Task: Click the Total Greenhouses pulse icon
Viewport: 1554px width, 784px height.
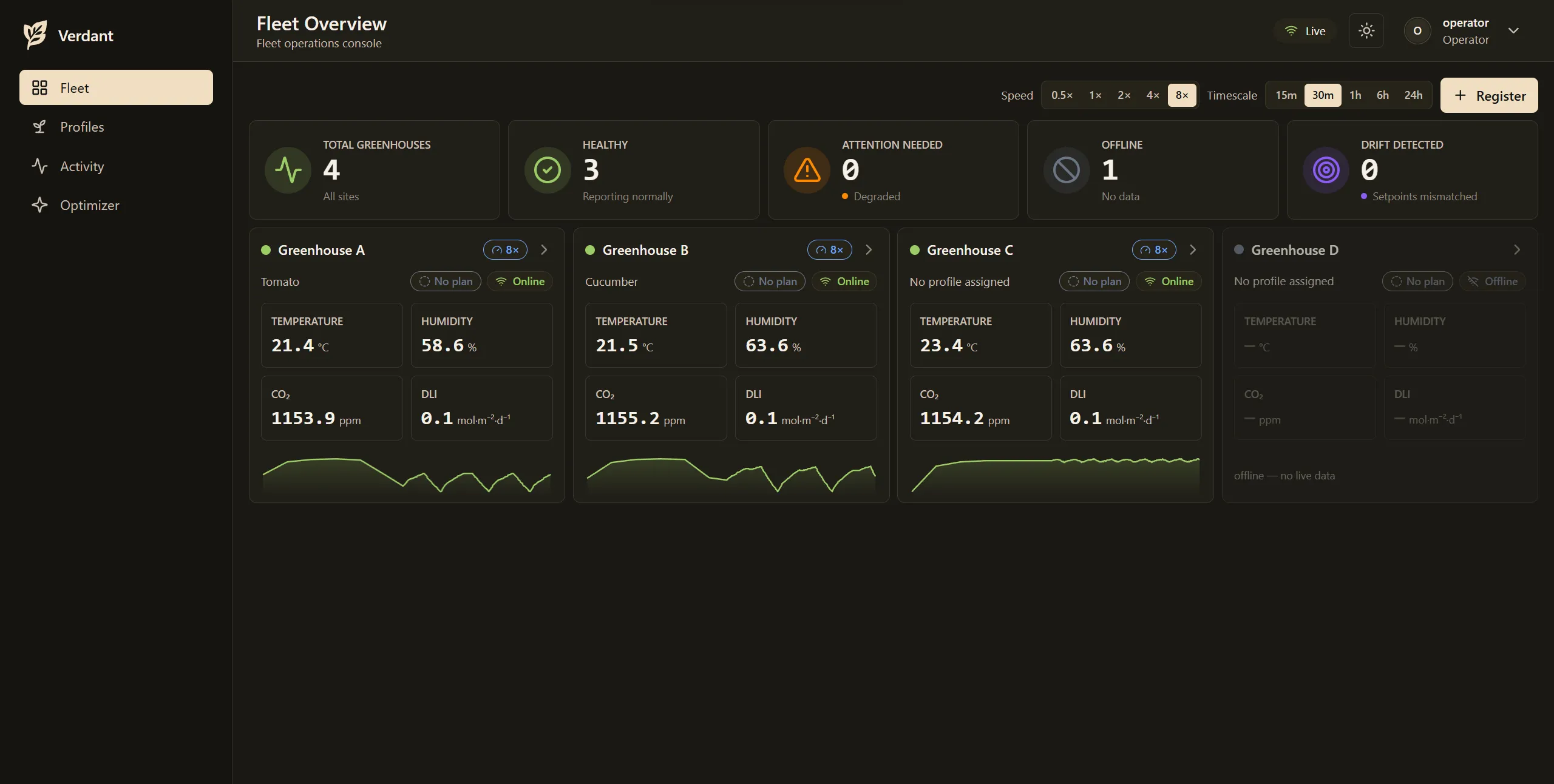Action: pyautogui.click(x=288, y=170)
